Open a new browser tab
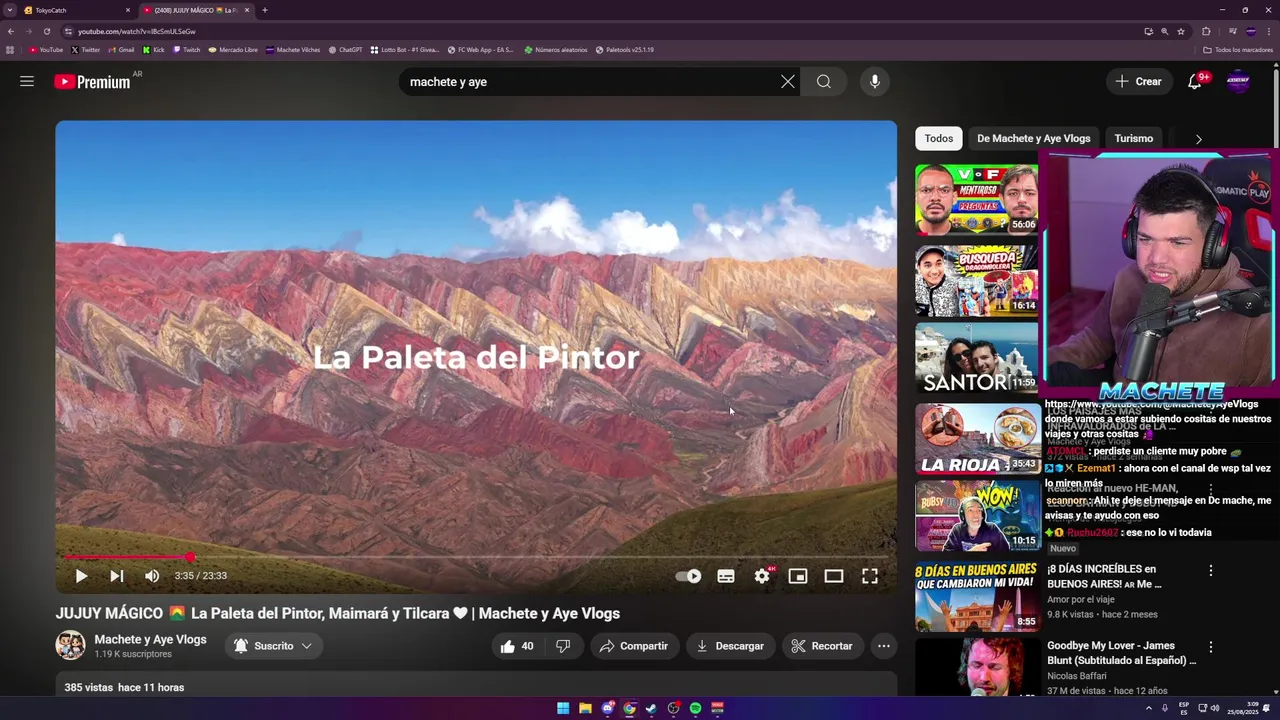The height and width of the screenshot is (720, 1280). [x=264, y=10]
